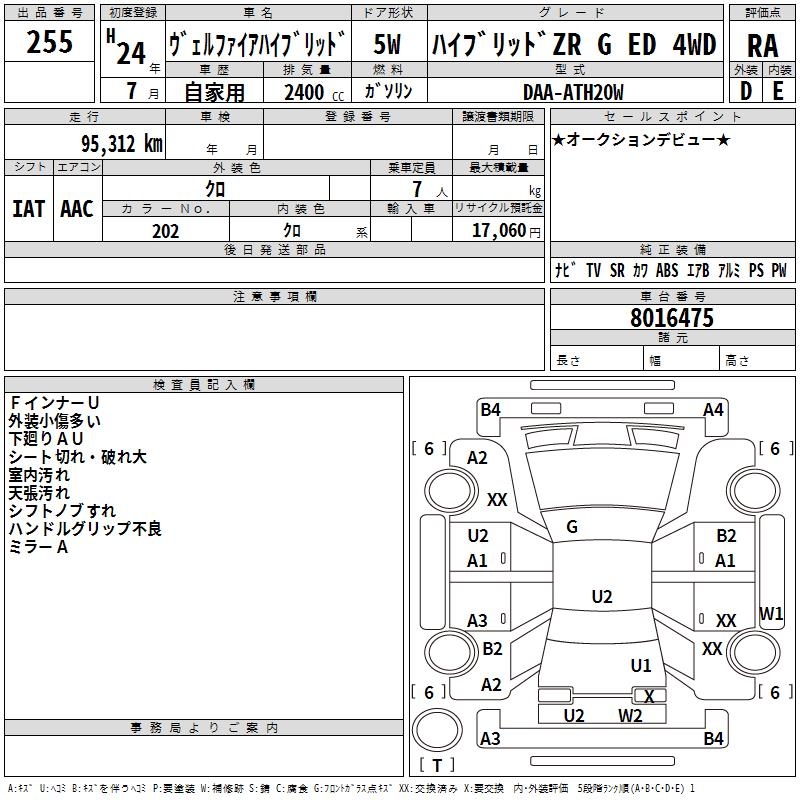Click the chassis number 8016475
This screenshot has height=800, width=800.
tap(672, 318)
